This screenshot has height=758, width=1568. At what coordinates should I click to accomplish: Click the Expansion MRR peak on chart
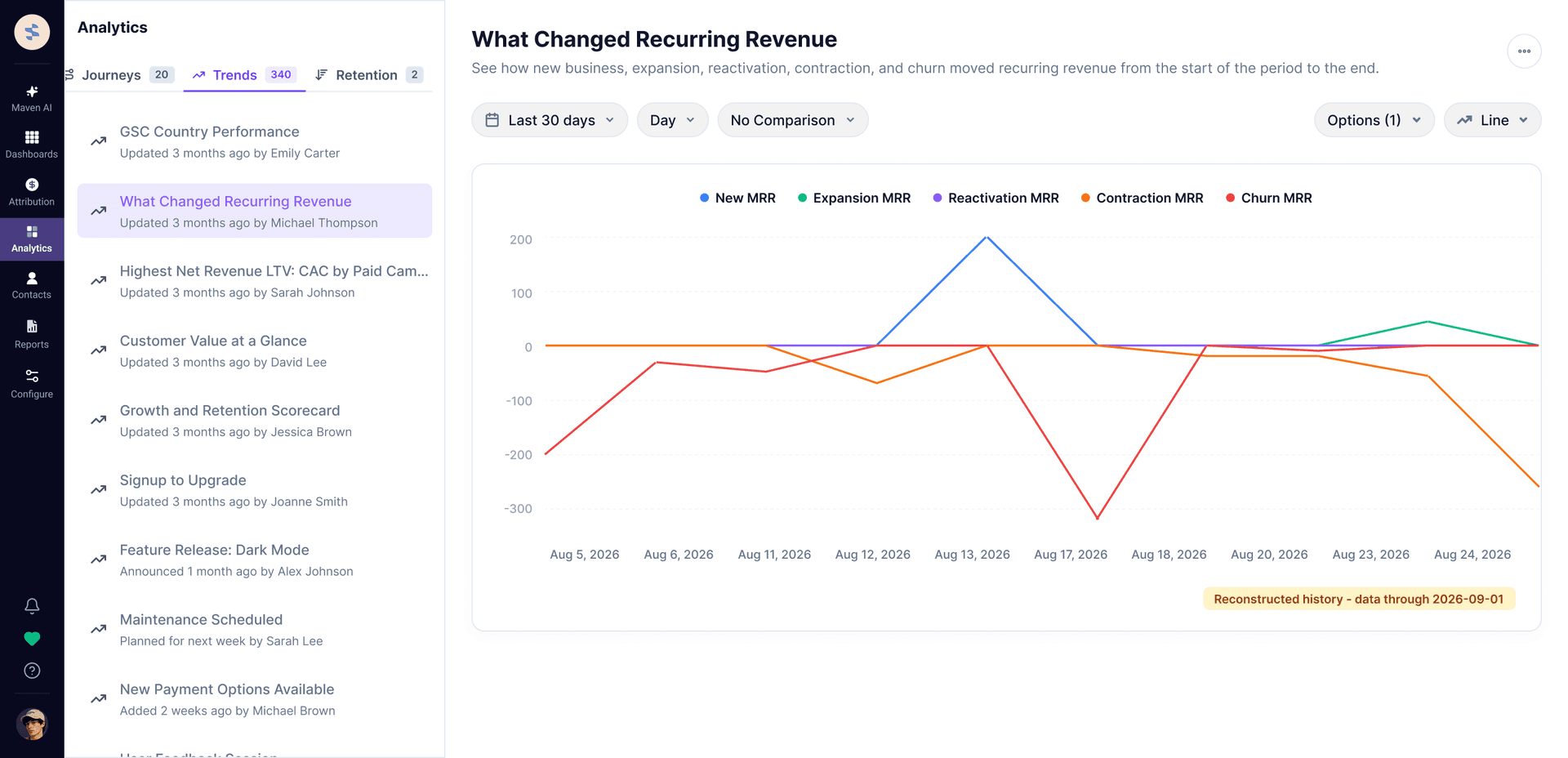coord(1428,322)
